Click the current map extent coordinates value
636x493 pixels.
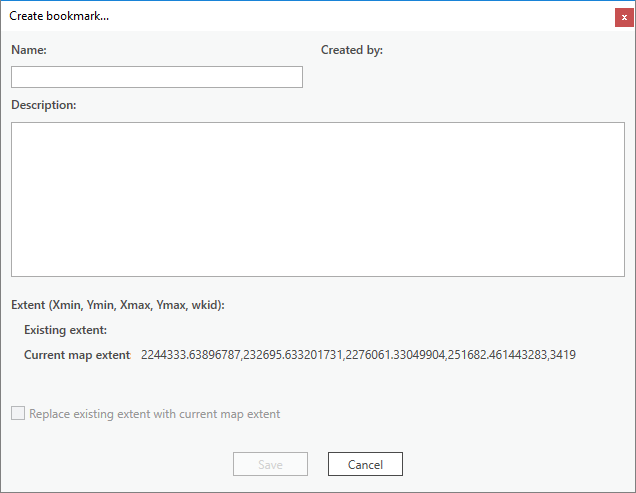[x=358, y=355]
